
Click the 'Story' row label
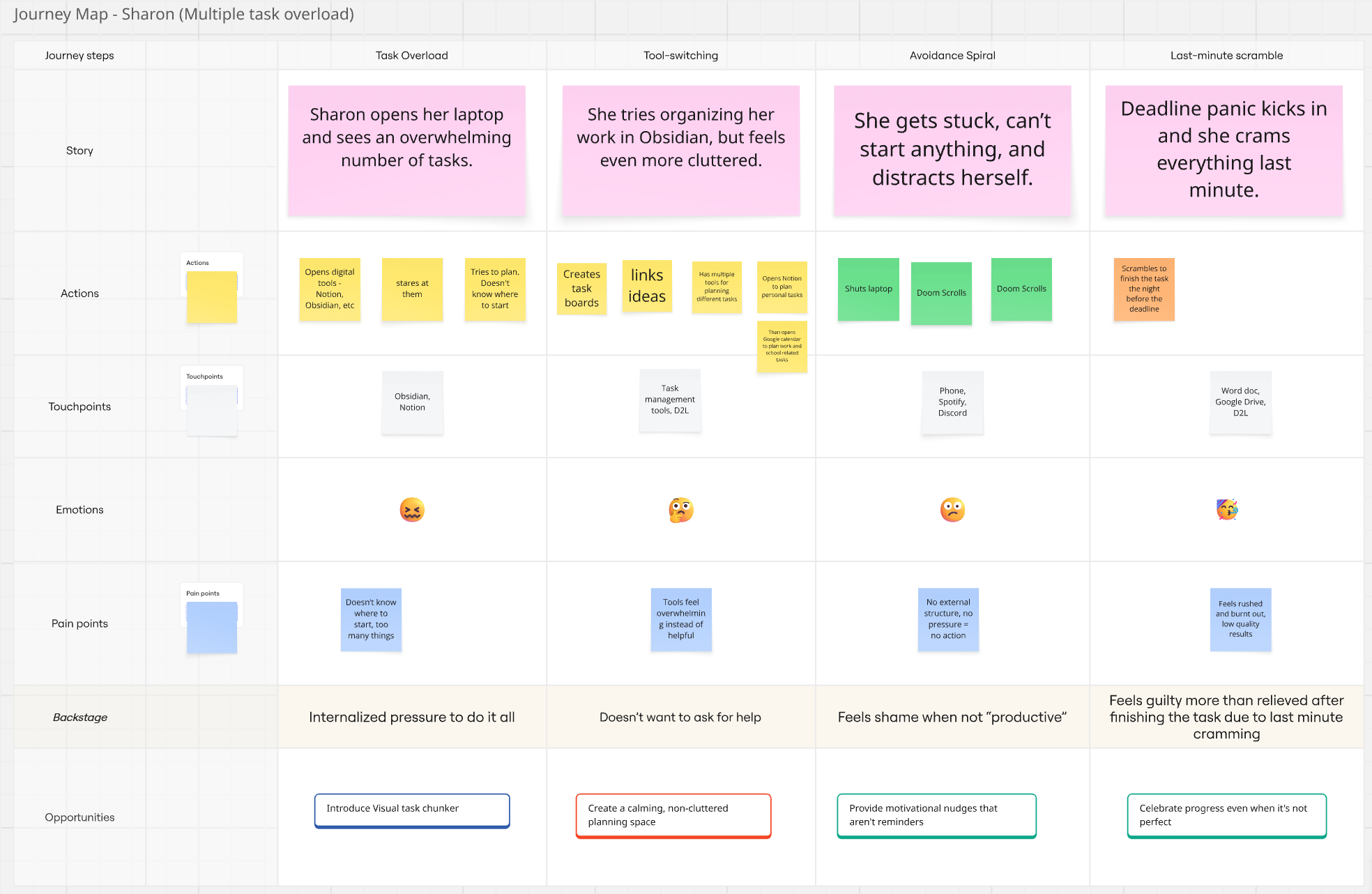[x=79, y=151]
